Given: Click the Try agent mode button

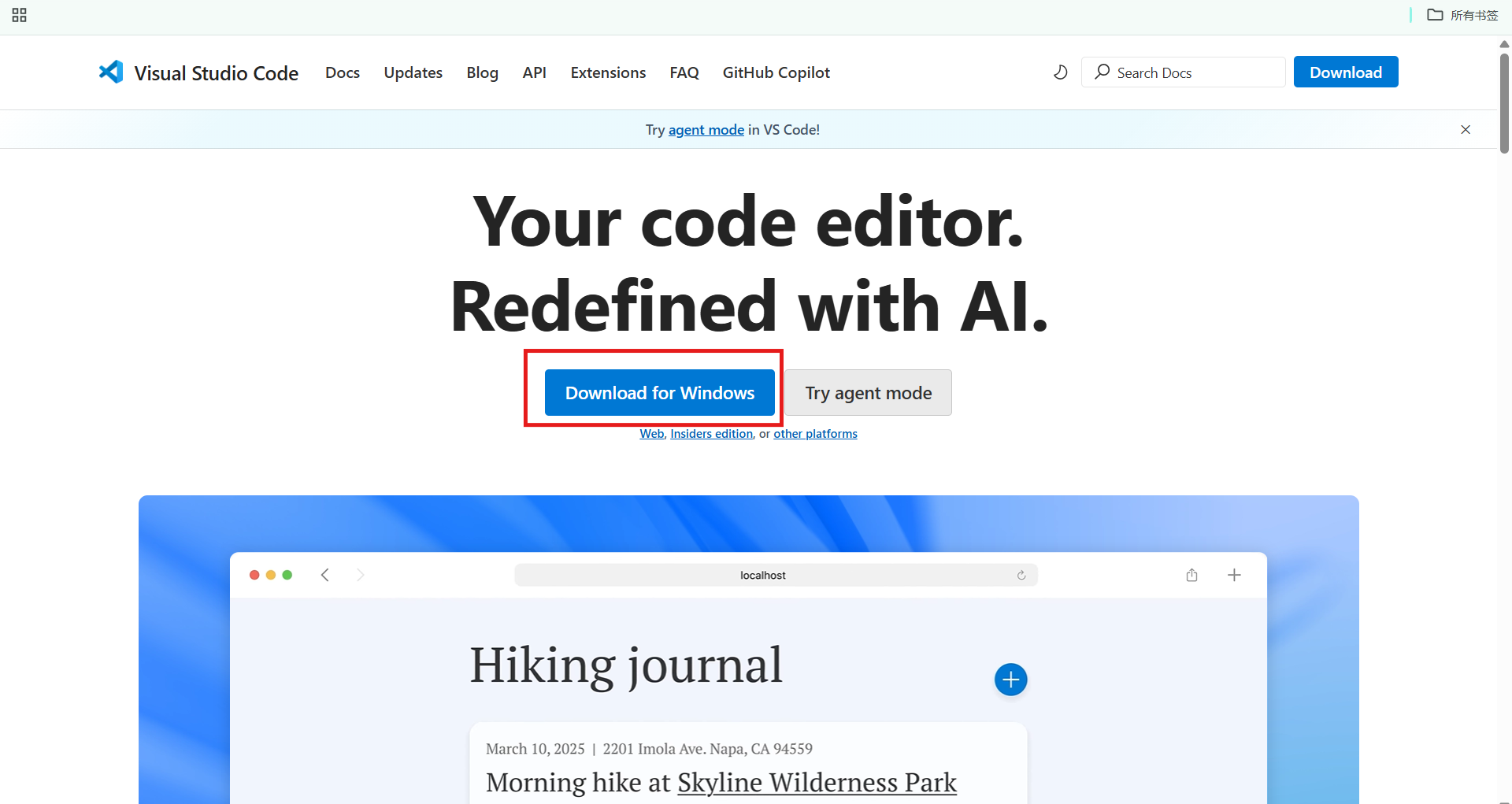Looking at the screenshot, I should pyautogui.click(x=868, y=392).
